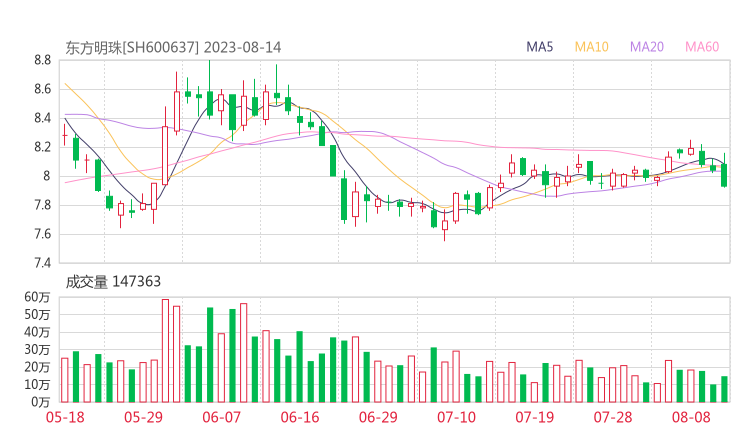
Task: Click the 8.2 price axis label
Action: click(42, 147)
